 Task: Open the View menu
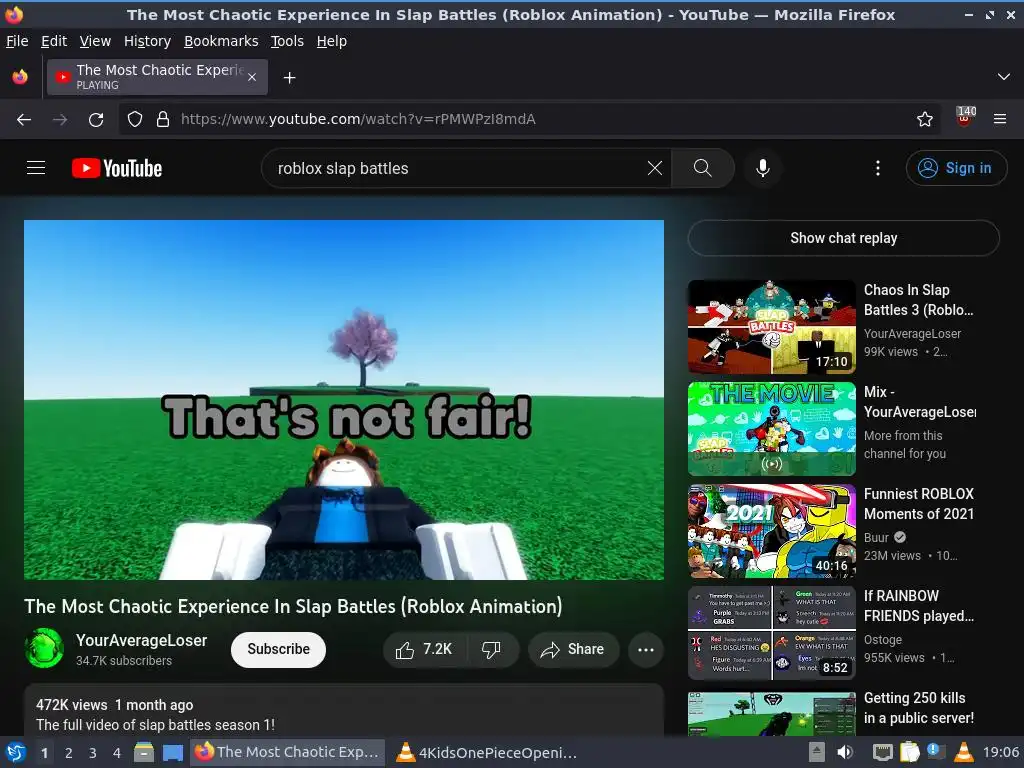[95, 41]
